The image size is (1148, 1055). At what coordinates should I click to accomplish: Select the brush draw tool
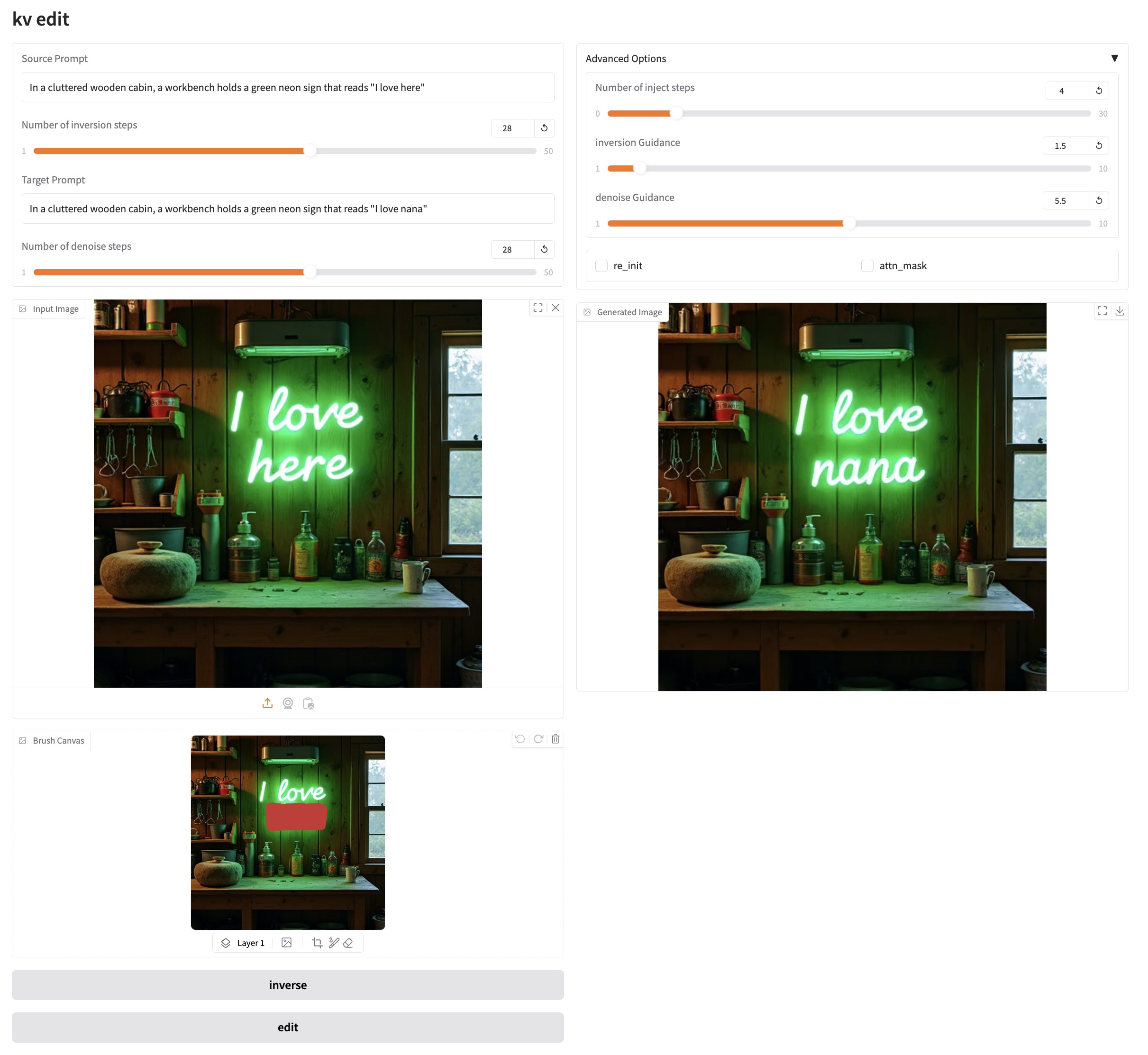coord(334,943)
